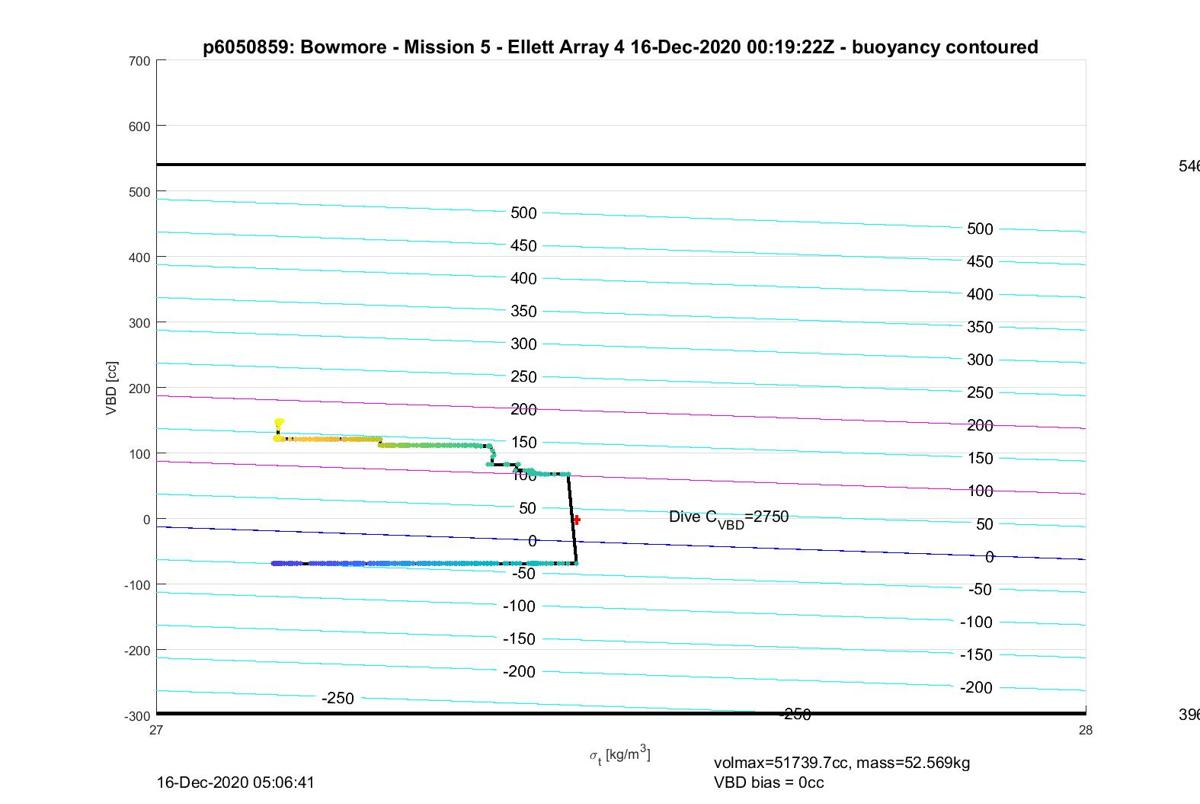Click the right-side contour label -150
The image size is (1200, 804).
pos(977,655)
